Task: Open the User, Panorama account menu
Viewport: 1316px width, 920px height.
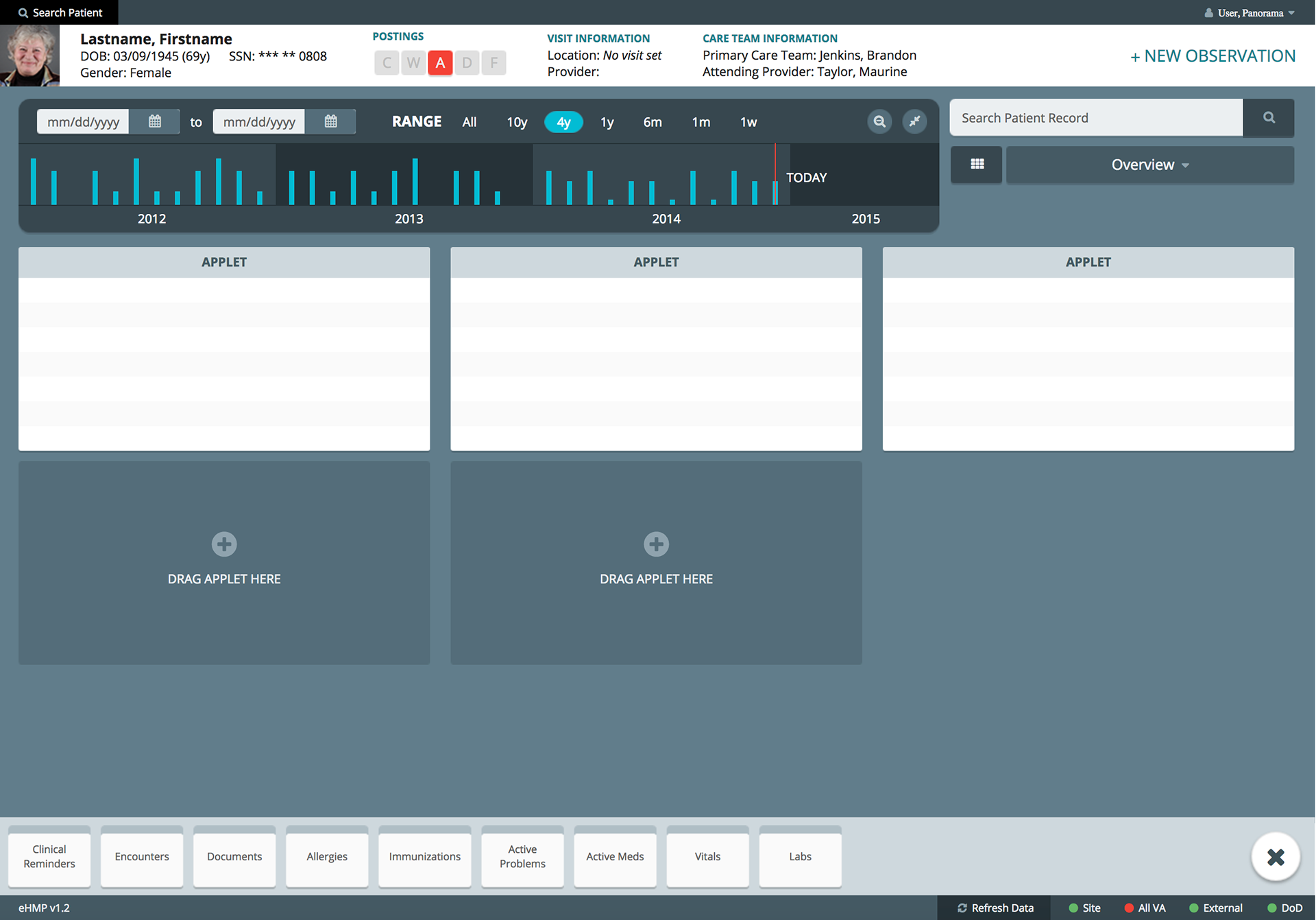Action: coord(1250,12)
